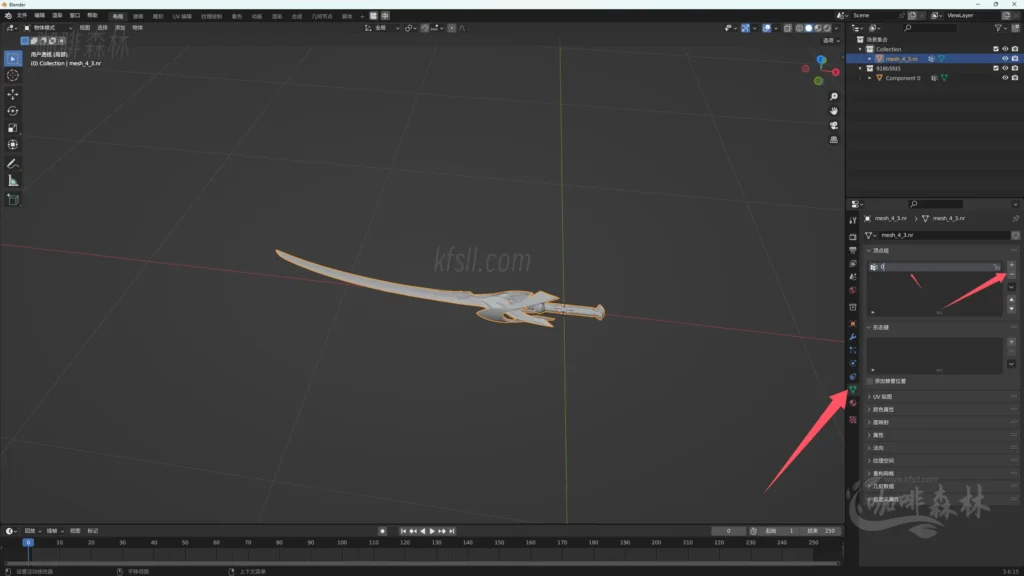Viewport: 1024px width, 576px height.
Task: Hide mesh_4_3.nr with its eye toggle
Action: coord(1005,58)
